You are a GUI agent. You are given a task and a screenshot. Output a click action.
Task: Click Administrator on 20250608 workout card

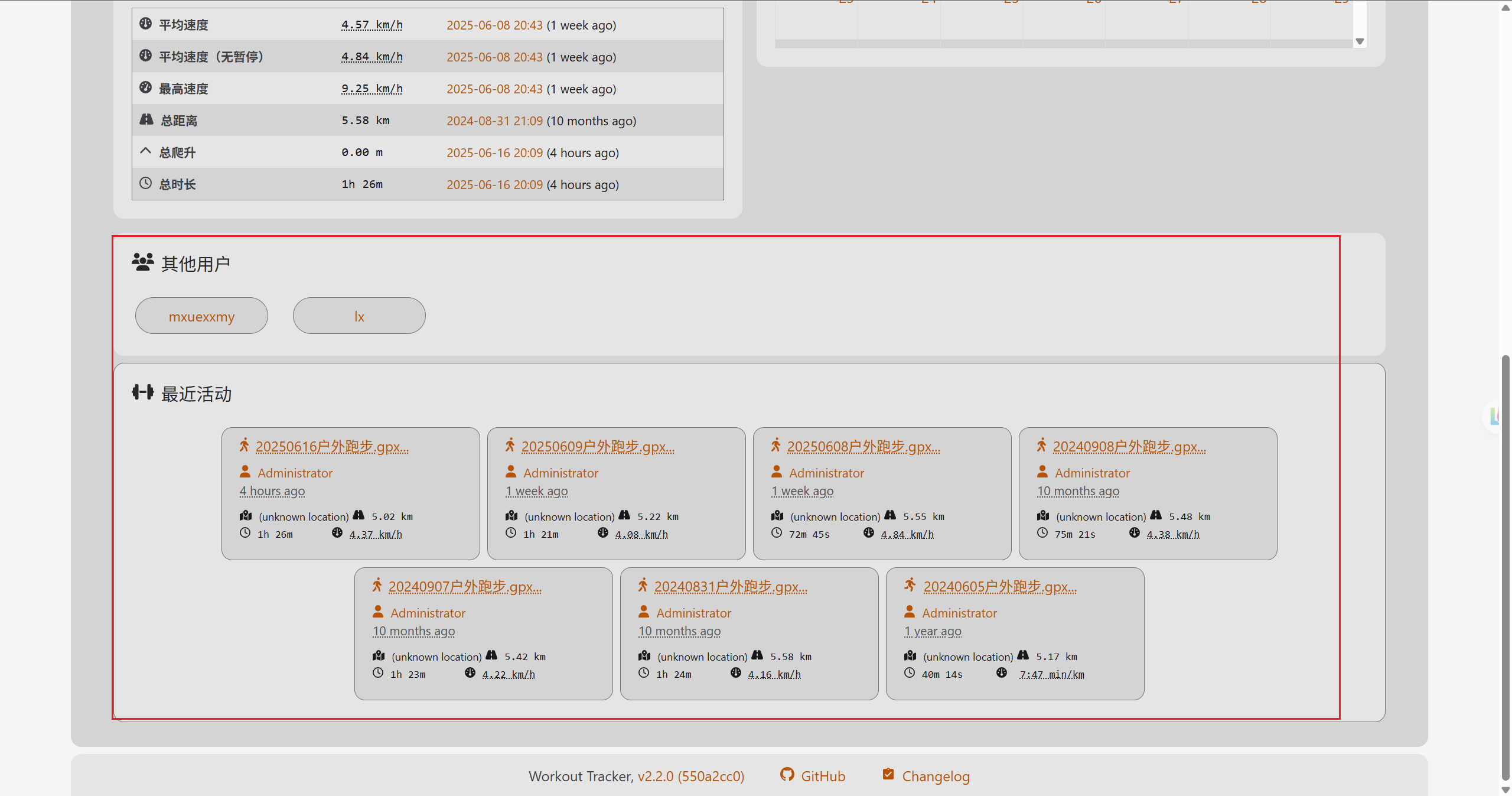tap(827, 473)
